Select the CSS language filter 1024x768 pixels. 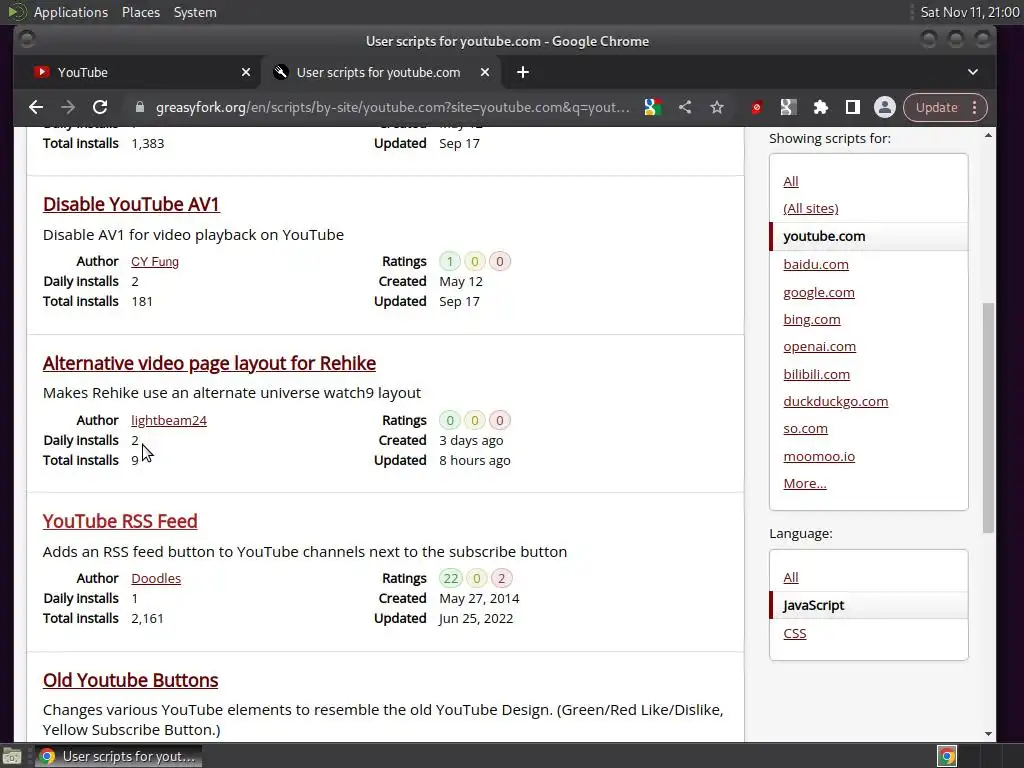(x=795, y=633)
